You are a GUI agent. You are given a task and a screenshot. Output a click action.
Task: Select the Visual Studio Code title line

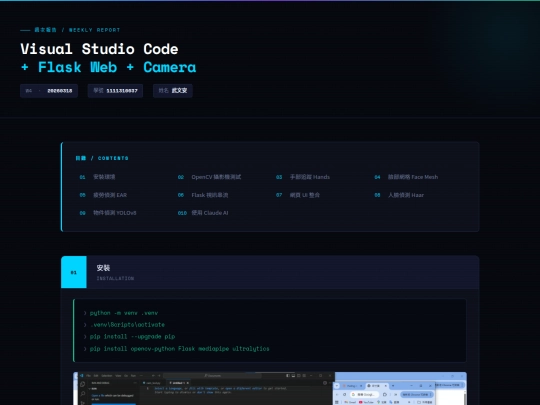point(99,49)
